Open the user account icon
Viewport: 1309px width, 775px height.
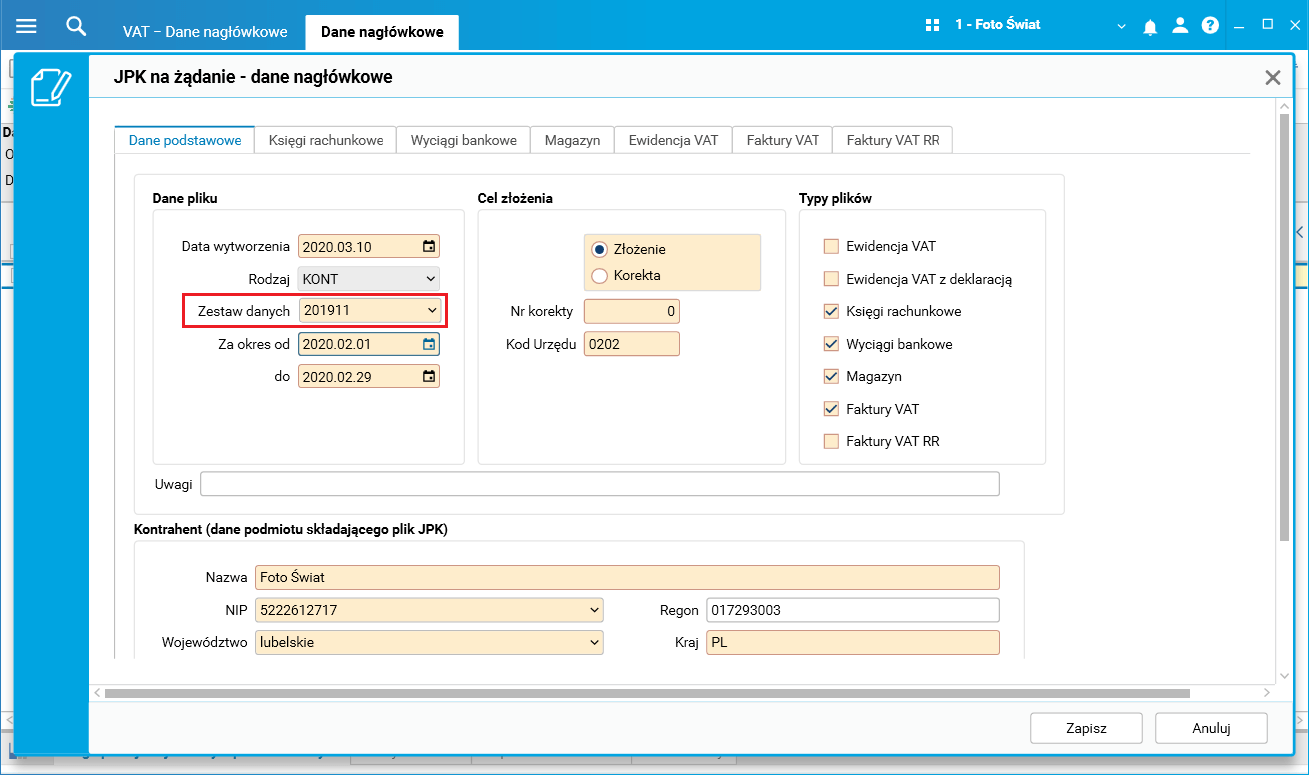[1180, 25]
